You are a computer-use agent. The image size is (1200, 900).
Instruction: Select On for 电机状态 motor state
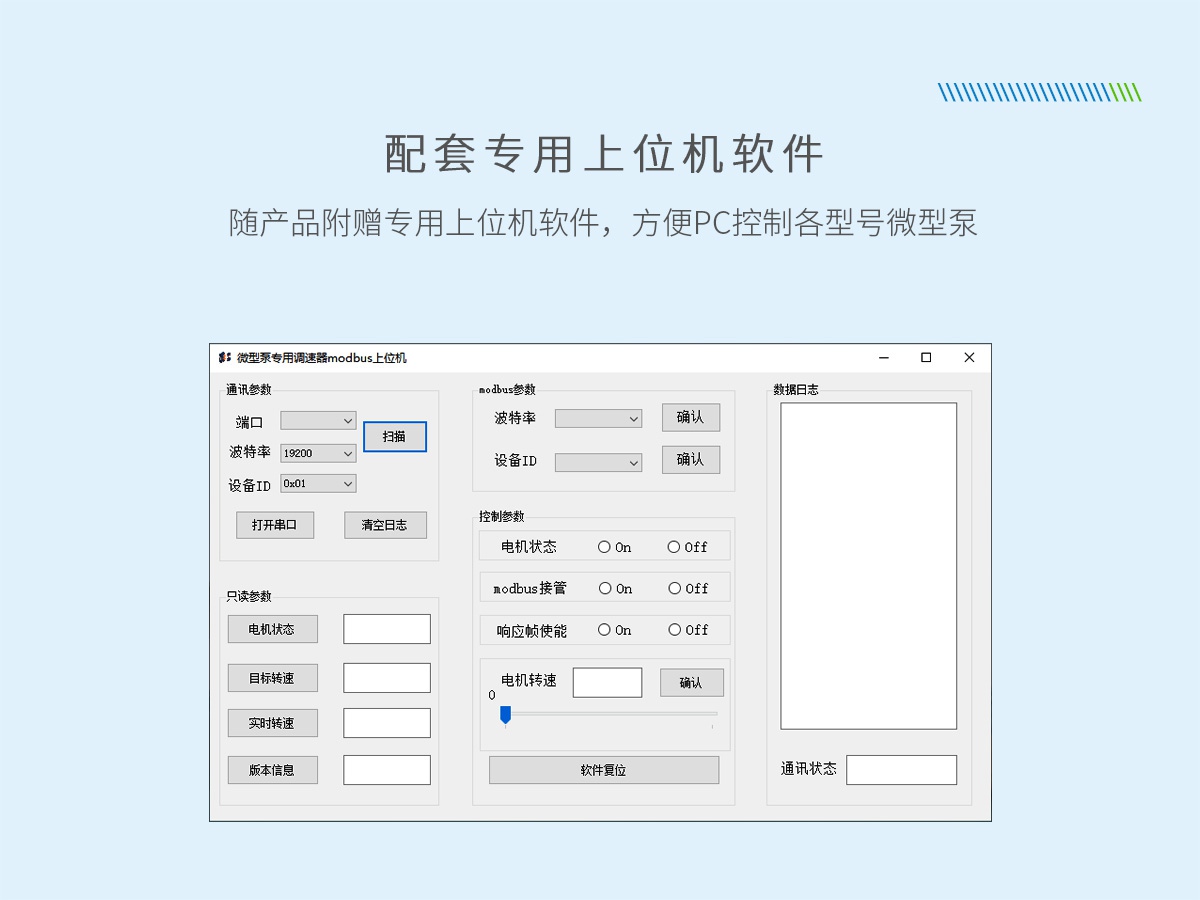coord(604,546)
